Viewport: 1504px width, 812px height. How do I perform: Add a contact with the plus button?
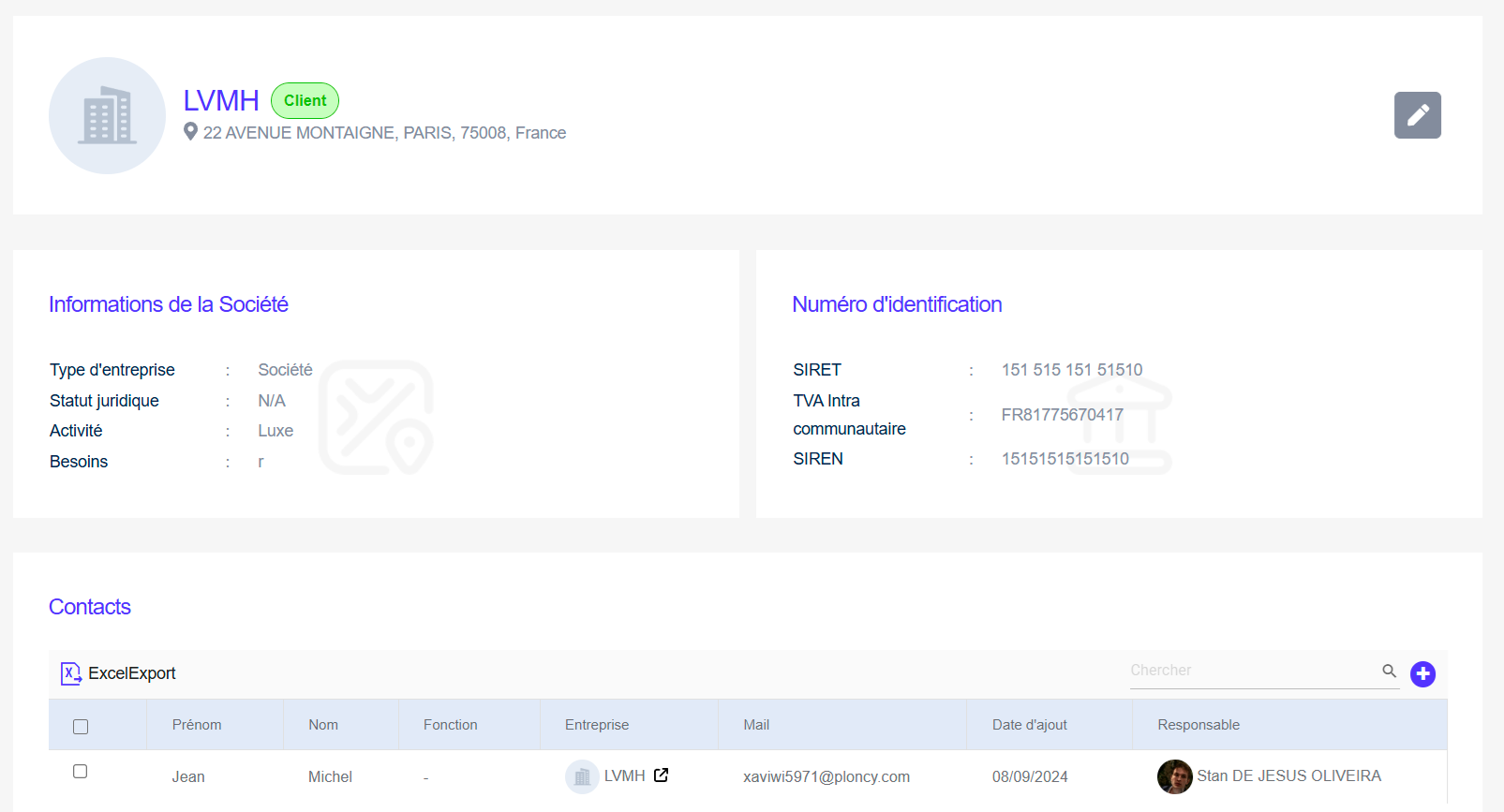click(1422, 673)
